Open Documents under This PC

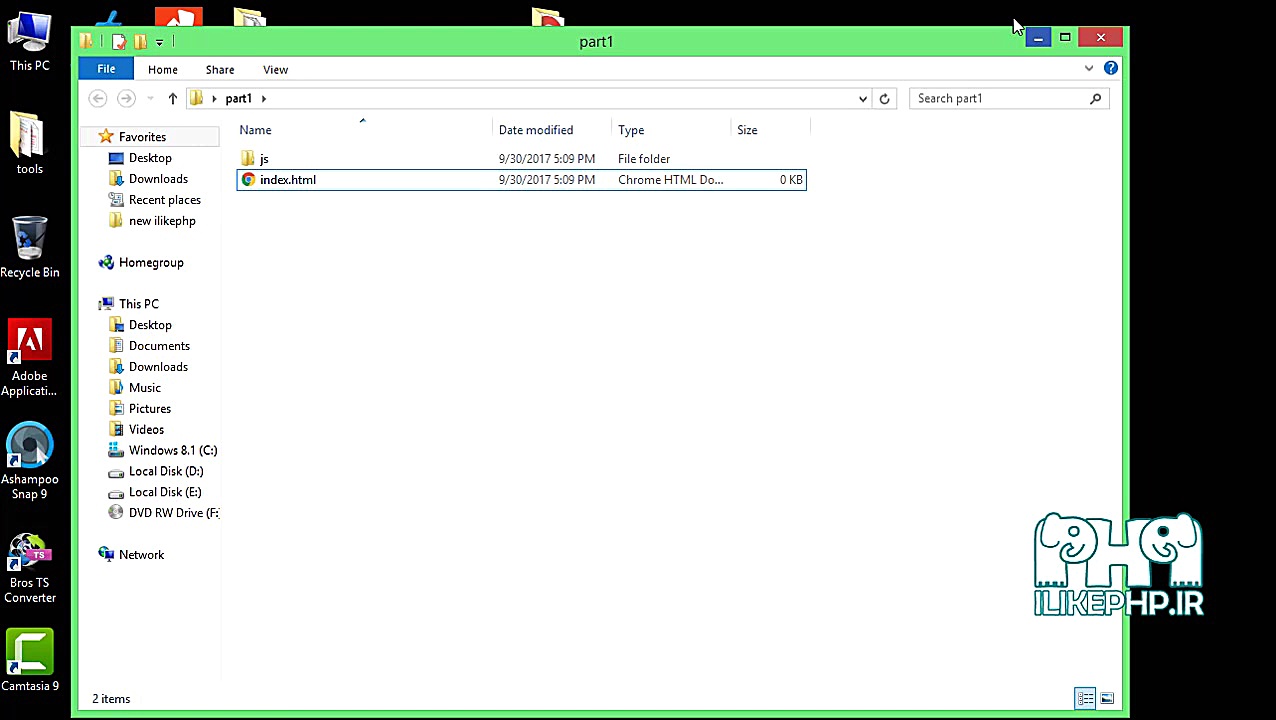pos(159,346)
